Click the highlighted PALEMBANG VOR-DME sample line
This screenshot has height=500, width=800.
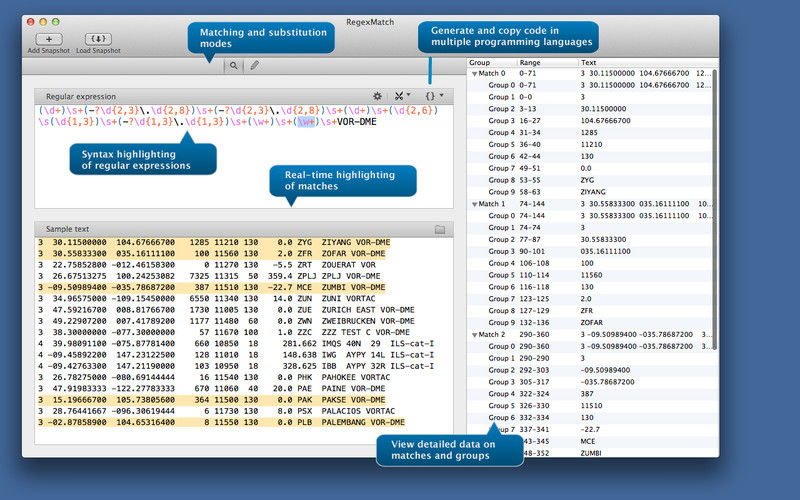pos(222,422)
